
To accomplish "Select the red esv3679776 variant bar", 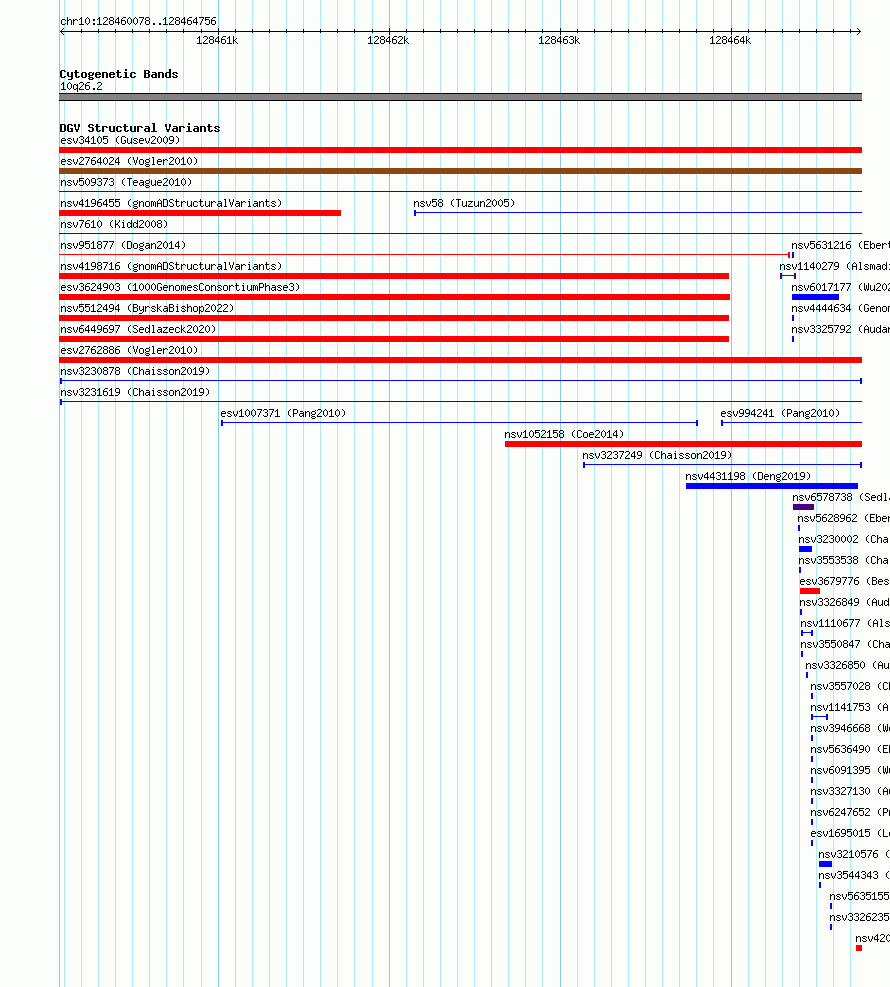I will (810, 591).
